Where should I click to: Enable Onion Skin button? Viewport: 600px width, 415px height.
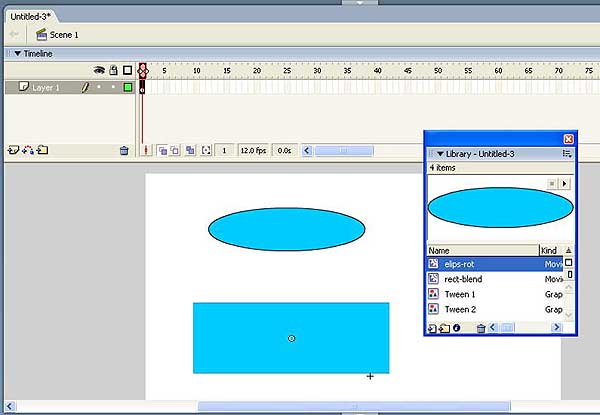click(161, 150)
